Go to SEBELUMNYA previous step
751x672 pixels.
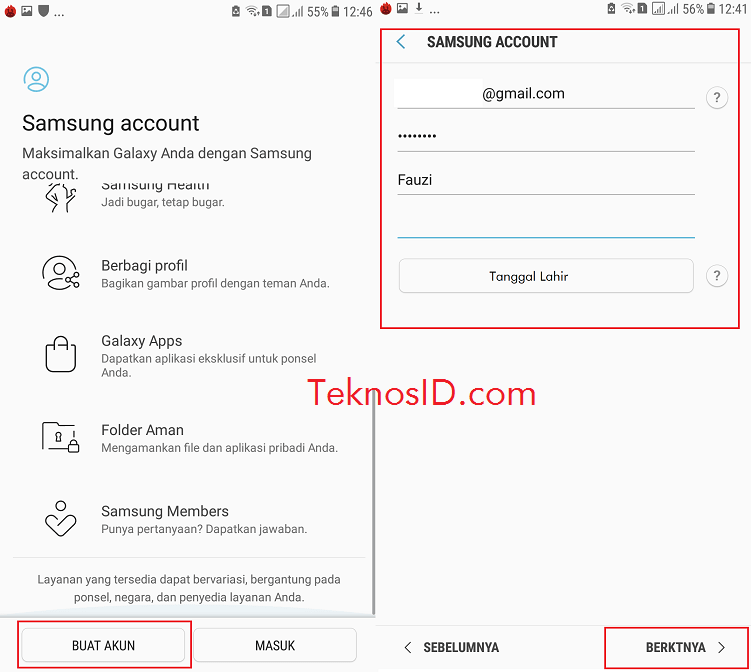pyautogui.click(x=451, y=648)
